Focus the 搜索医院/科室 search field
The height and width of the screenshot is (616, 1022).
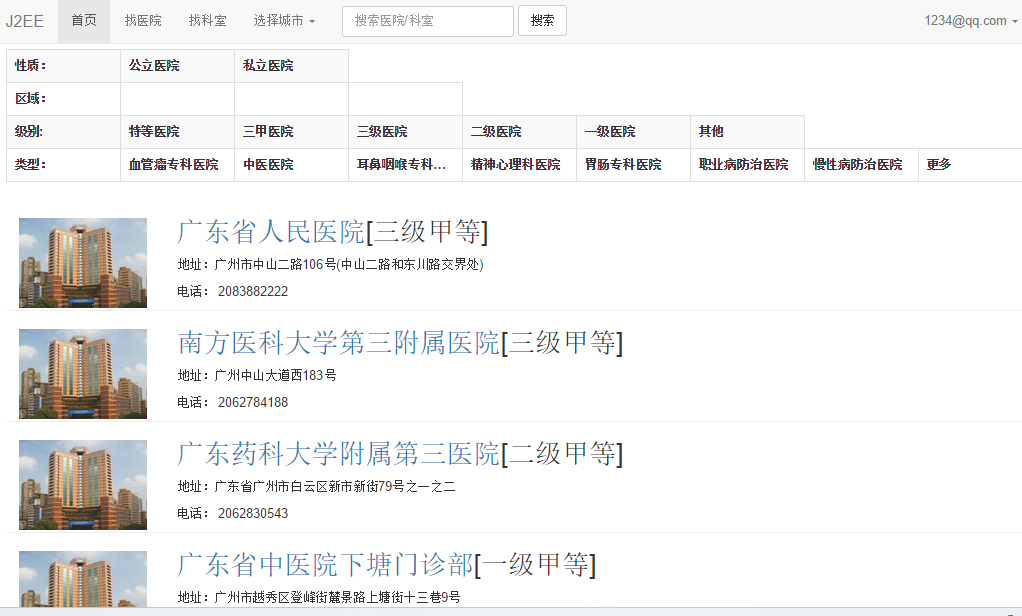pos(428,21)
